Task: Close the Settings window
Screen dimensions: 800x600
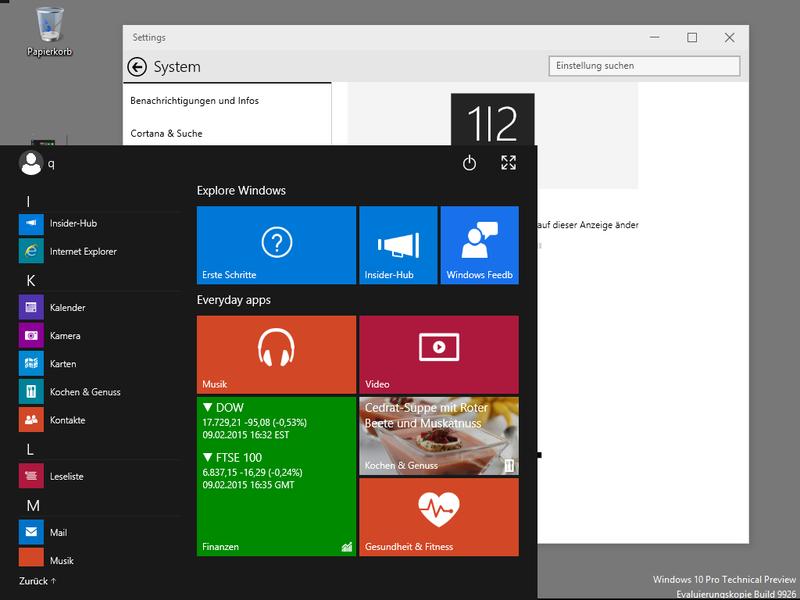Action: click(x=730, y=37)
